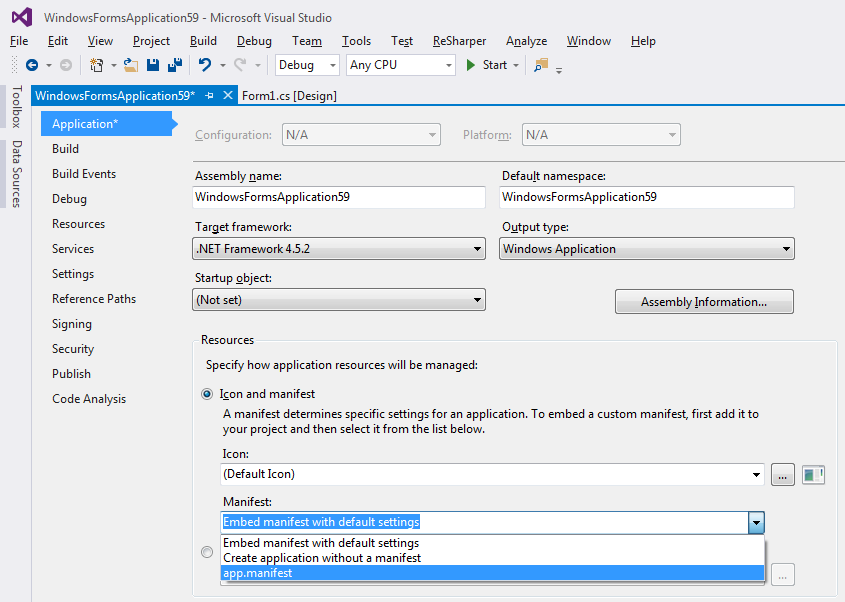Image resolution: width=845 pixels, height=602 pixels.
Task: Click the Open File folder icon
Action: click(131, 65)
